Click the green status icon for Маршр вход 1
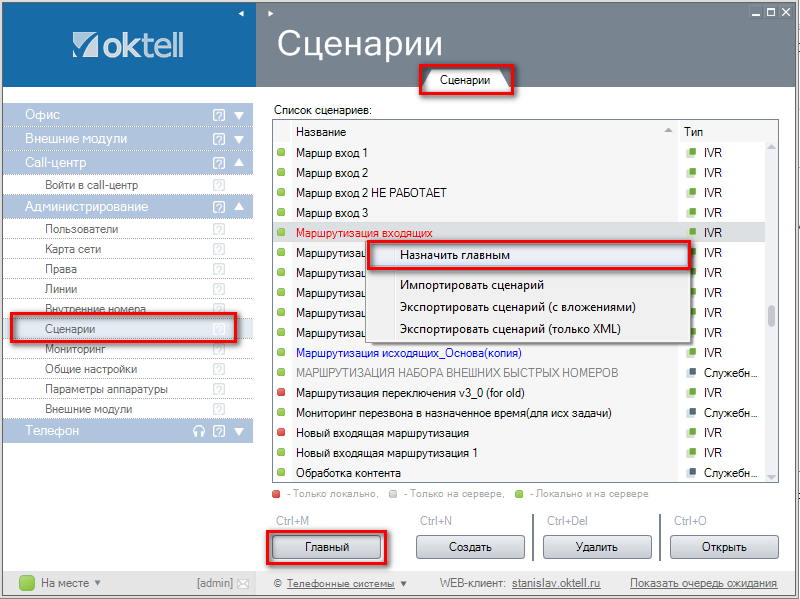 click(x=281, y=153)
